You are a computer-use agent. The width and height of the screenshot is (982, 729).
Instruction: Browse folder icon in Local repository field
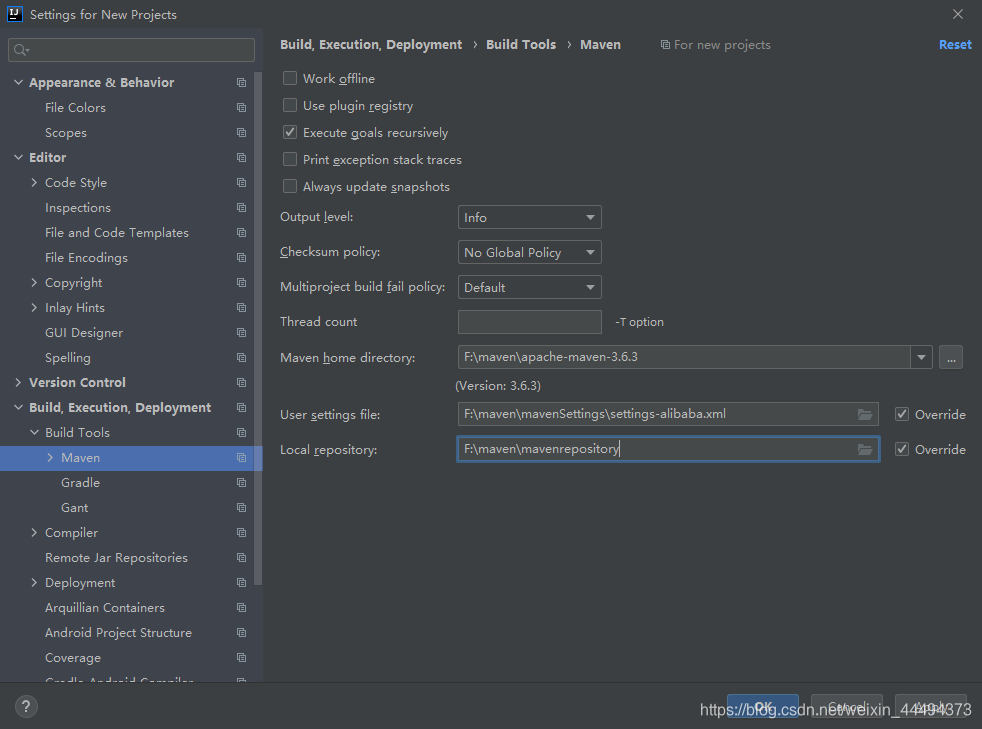point(865,450)
